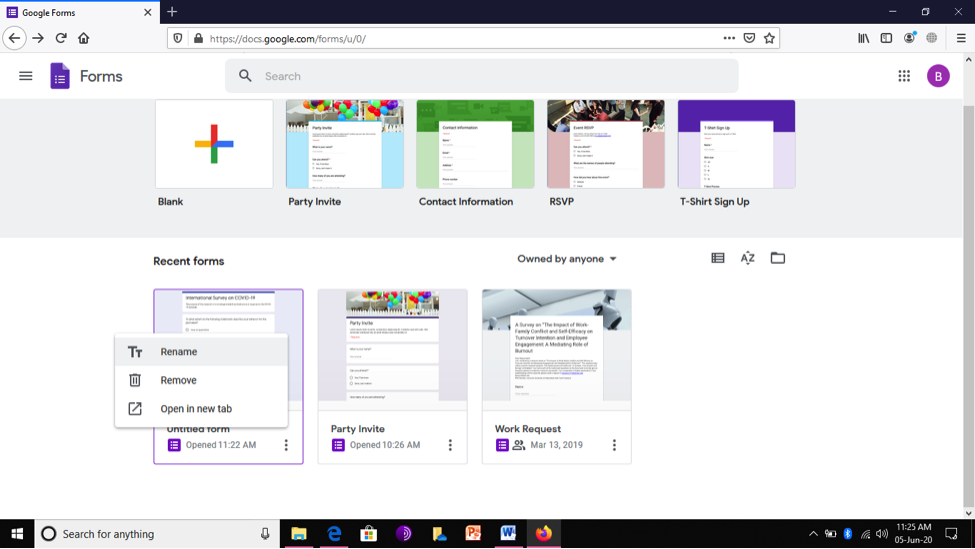Select the Google Forms browser tab
The height and width of the screenshot is (549, 975).
[79, 12]
